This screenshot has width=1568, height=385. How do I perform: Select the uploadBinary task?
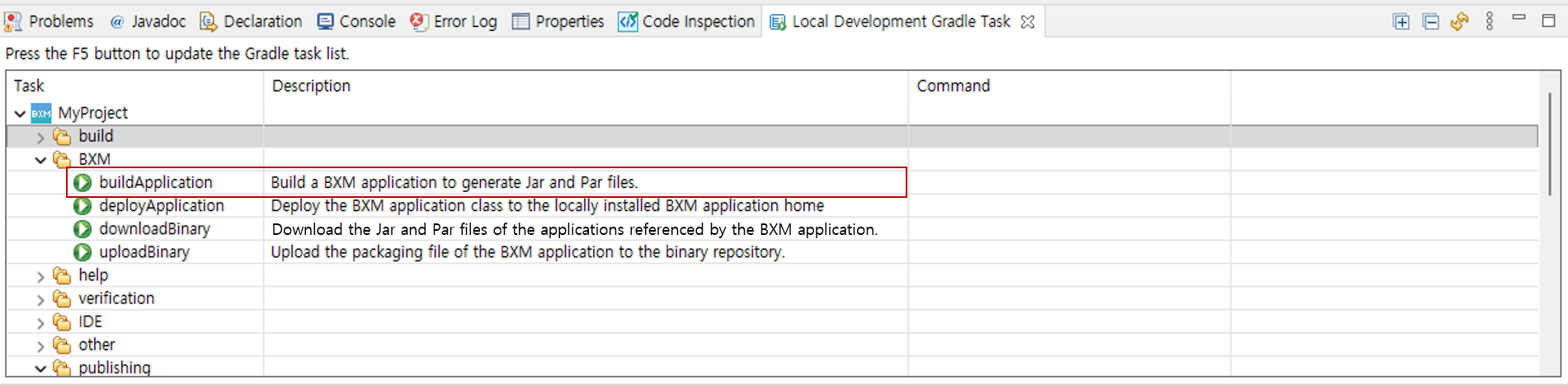[144, 251]
